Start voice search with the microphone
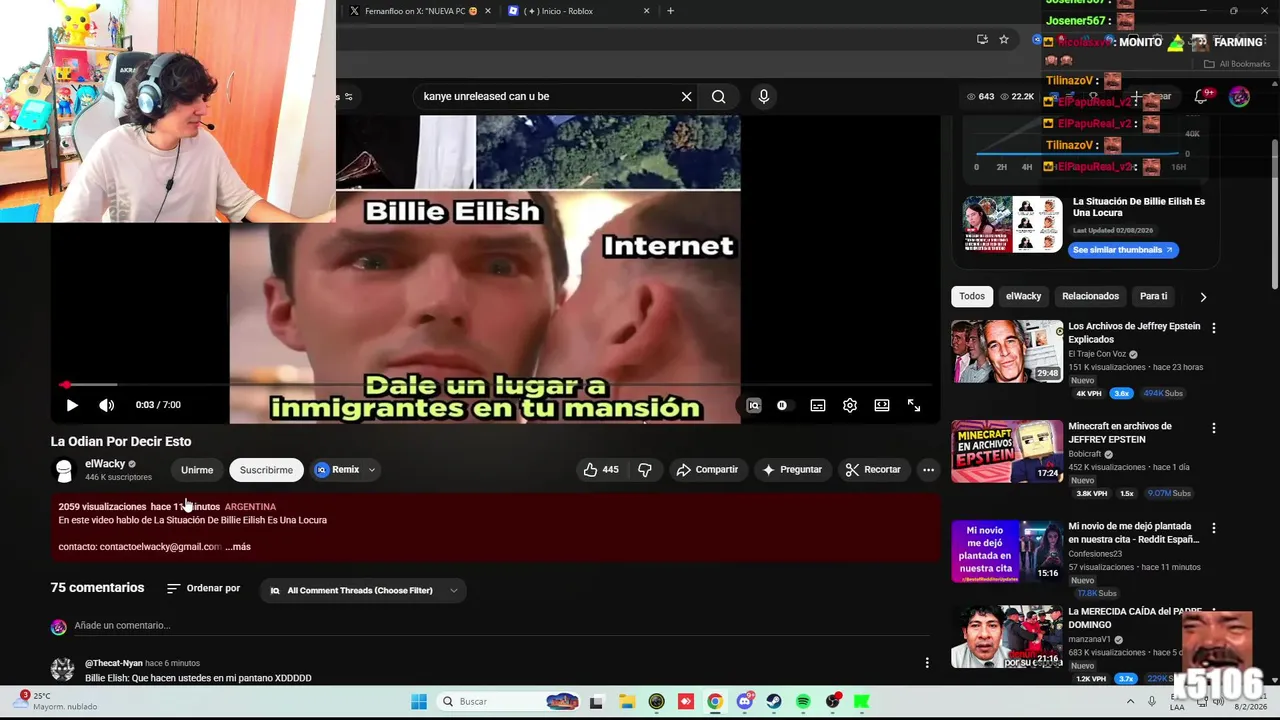This screenshot has height=720, width=1280. 764,97
